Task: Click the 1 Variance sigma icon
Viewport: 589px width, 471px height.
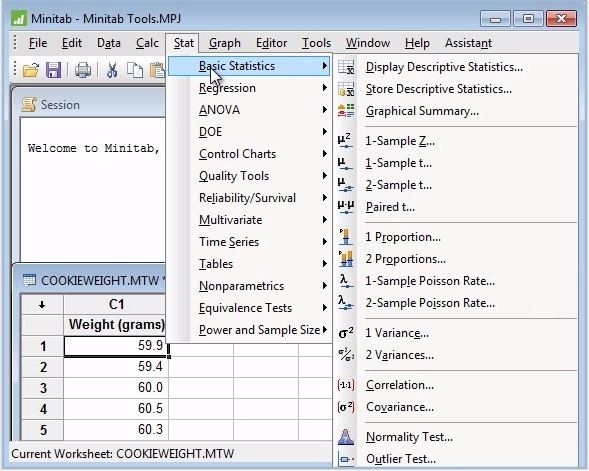Action: pyautogui.click(x=346, y=333)
